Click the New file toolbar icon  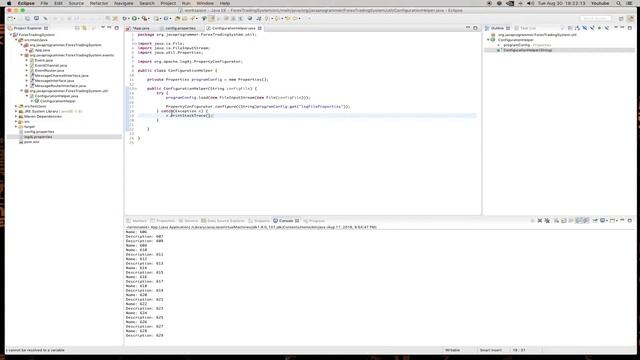(x=11, y=18)
